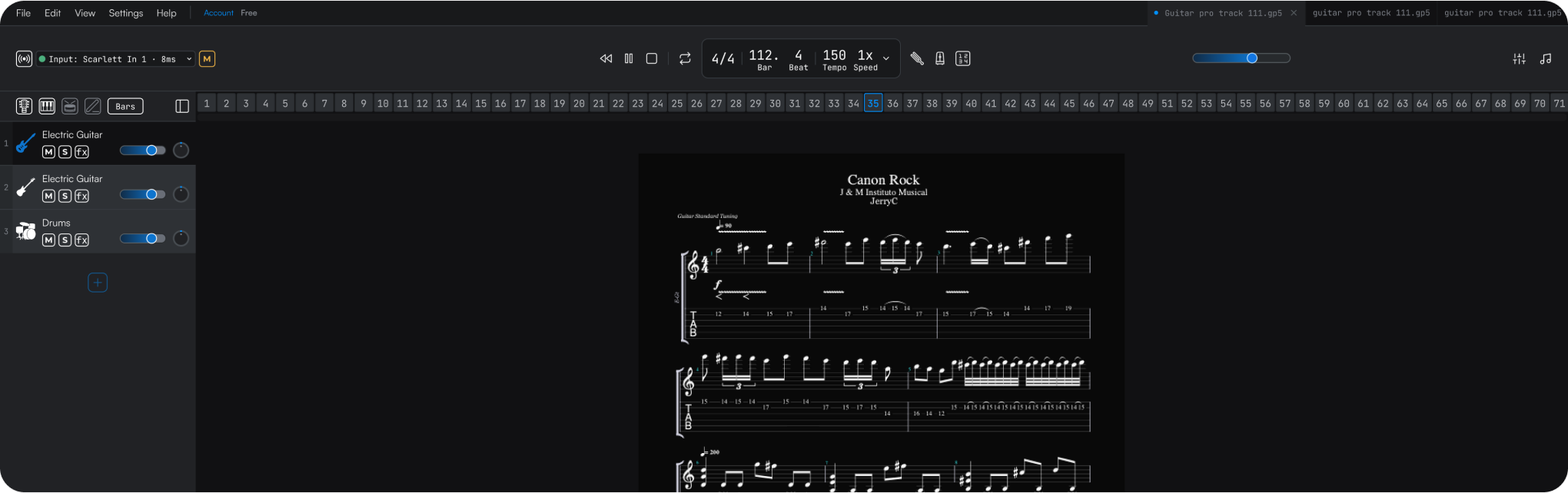Click the Drums pan knob
This screenshot has width=1568, height=493.
coord(181,239)
